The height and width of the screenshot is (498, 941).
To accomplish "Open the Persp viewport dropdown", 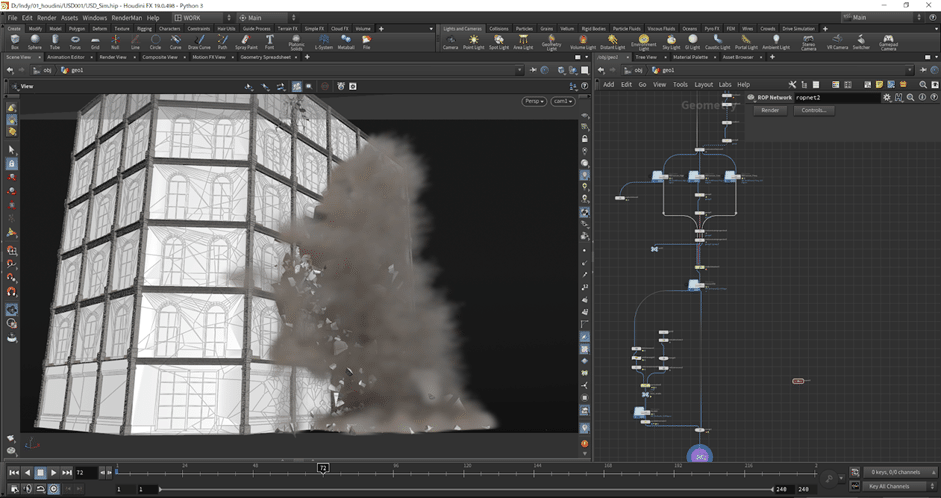I will click(x=534, y=101).
